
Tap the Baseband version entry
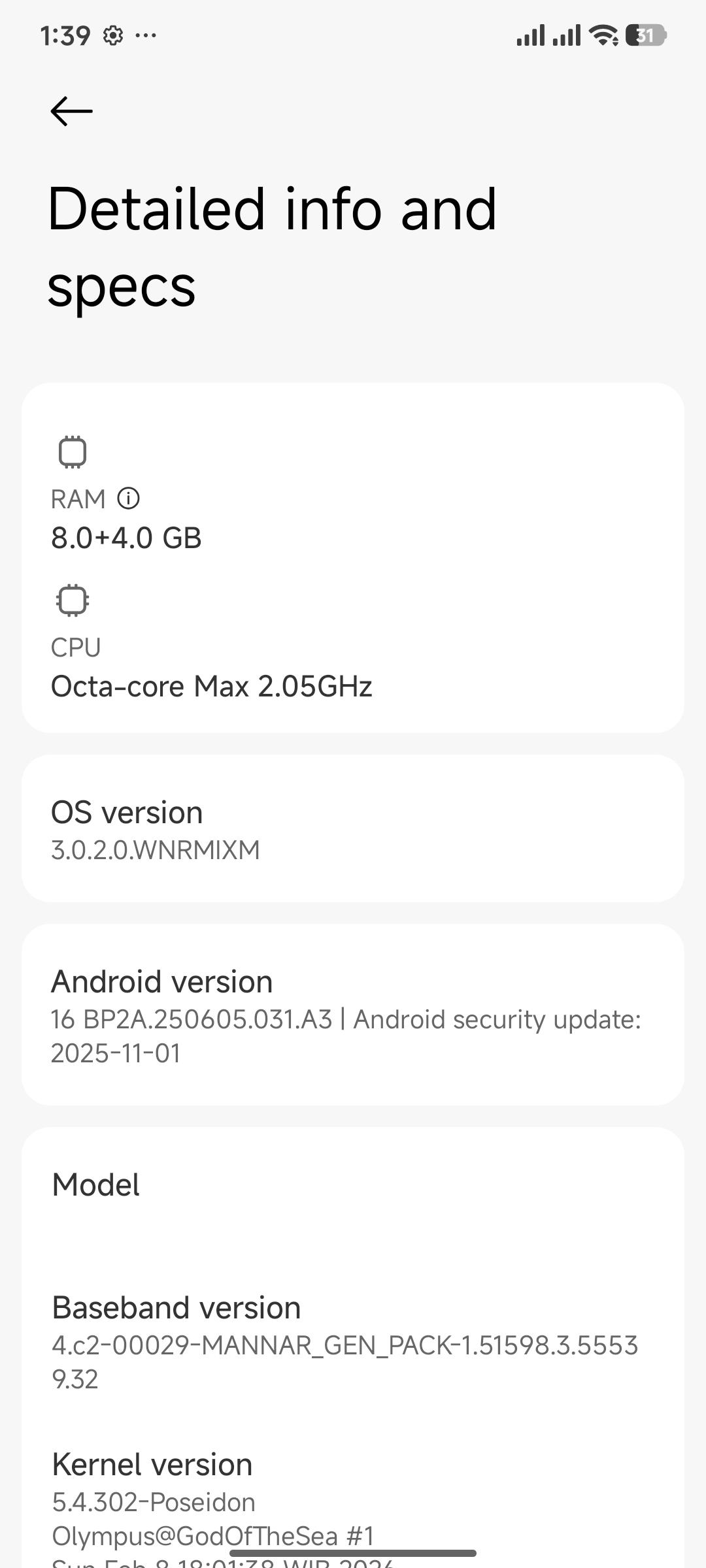(353, 1339)
